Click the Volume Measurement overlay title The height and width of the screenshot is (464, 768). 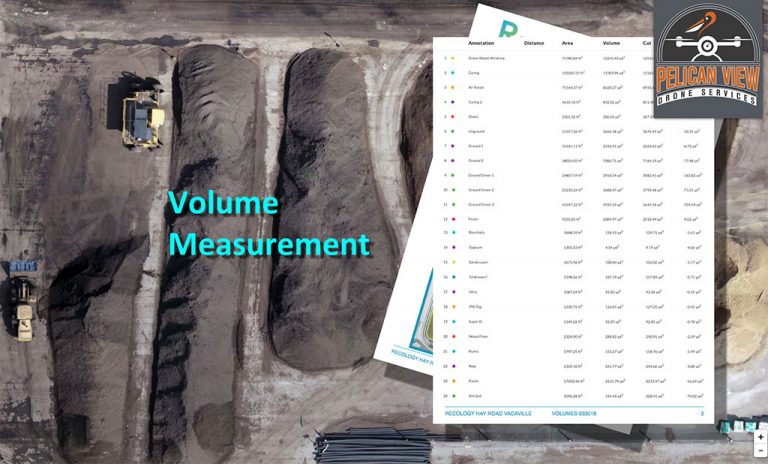pos(268,223)
